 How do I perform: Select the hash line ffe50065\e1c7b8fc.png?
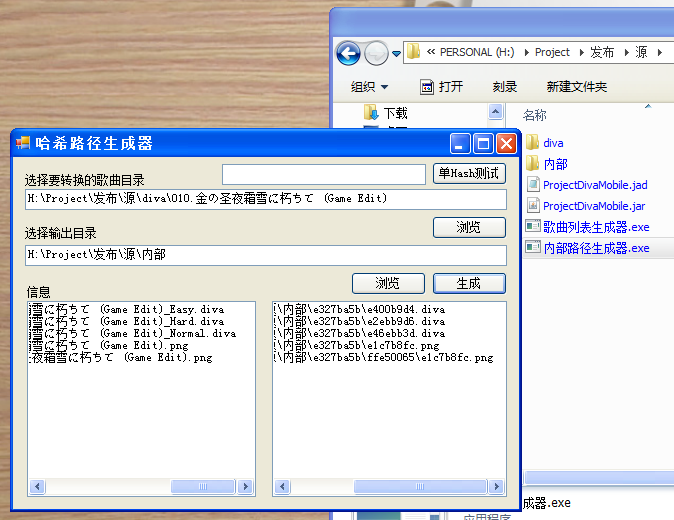[x=383, y=358]
